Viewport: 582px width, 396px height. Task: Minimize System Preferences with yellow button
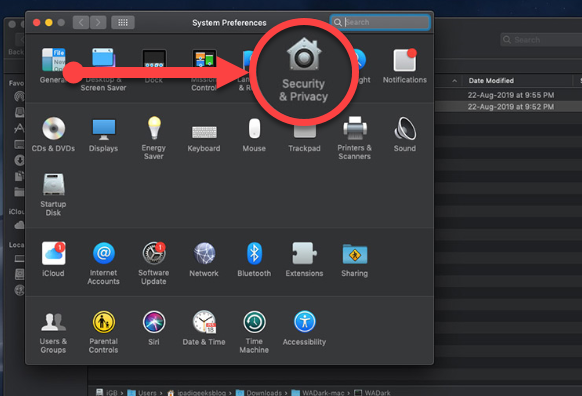[49, 23]
